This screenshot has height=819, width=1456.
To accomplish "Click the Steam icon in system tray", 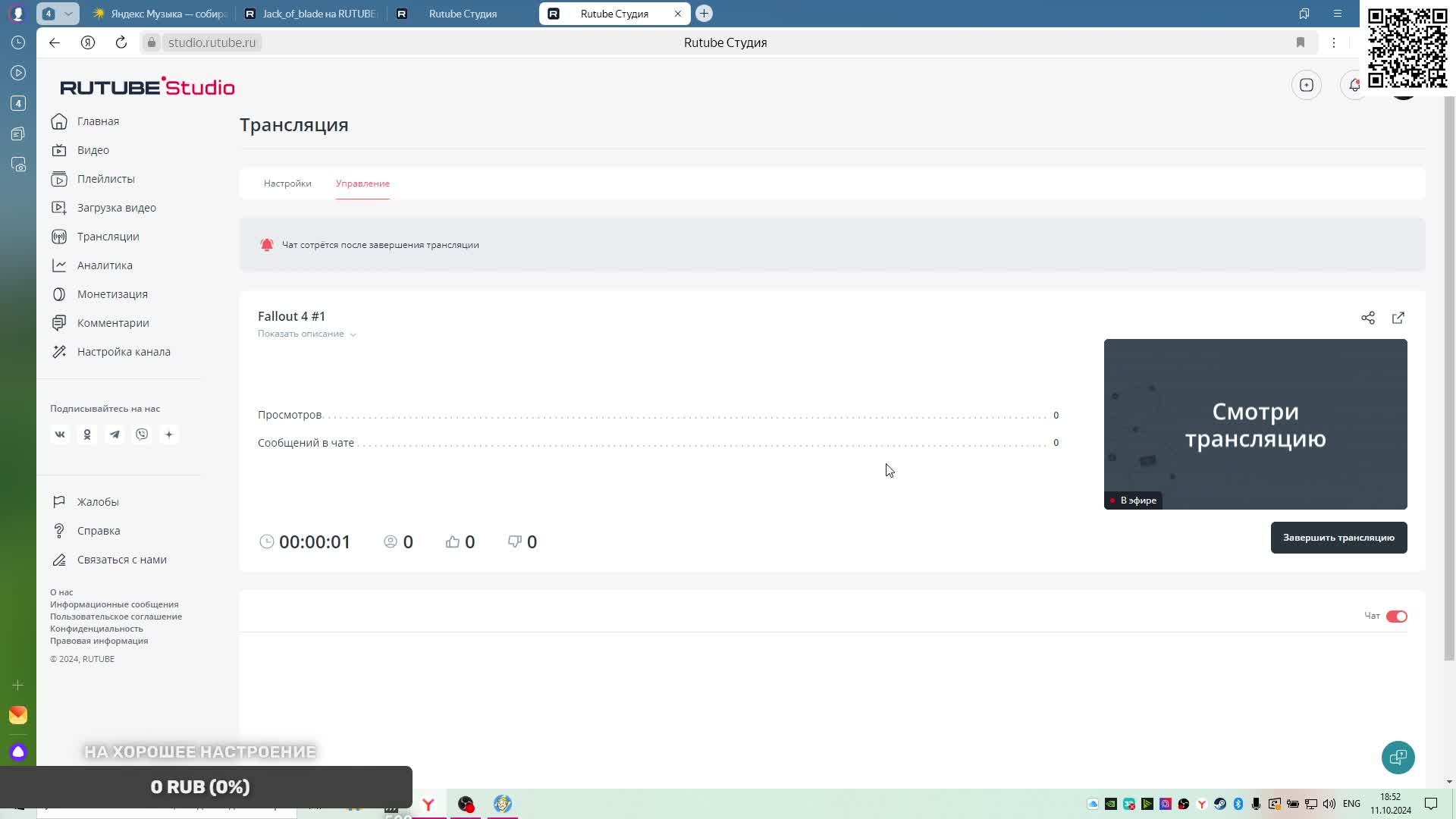I will [1219, 804].
